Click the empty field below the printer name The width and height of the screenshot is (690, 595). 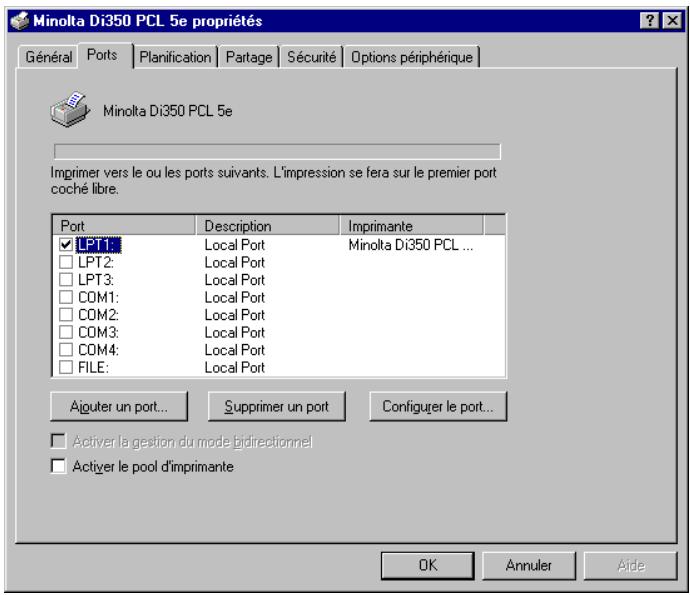click(x=277, y=151)
